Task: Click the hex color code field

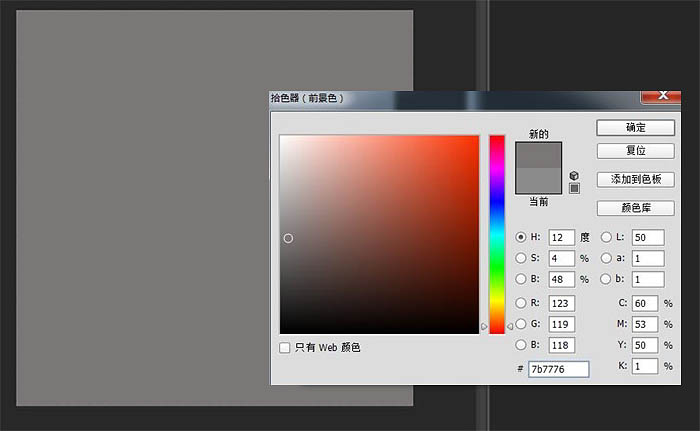Action: pyautogui.click(x=558, y=369)
